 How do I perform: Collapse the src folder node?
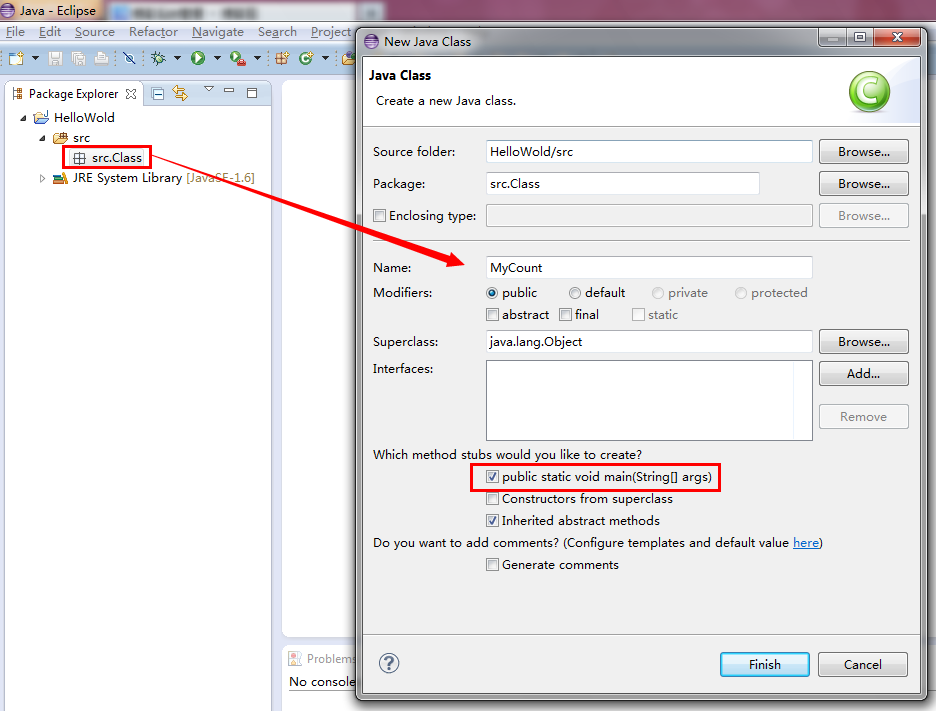(x=42, y=138)
